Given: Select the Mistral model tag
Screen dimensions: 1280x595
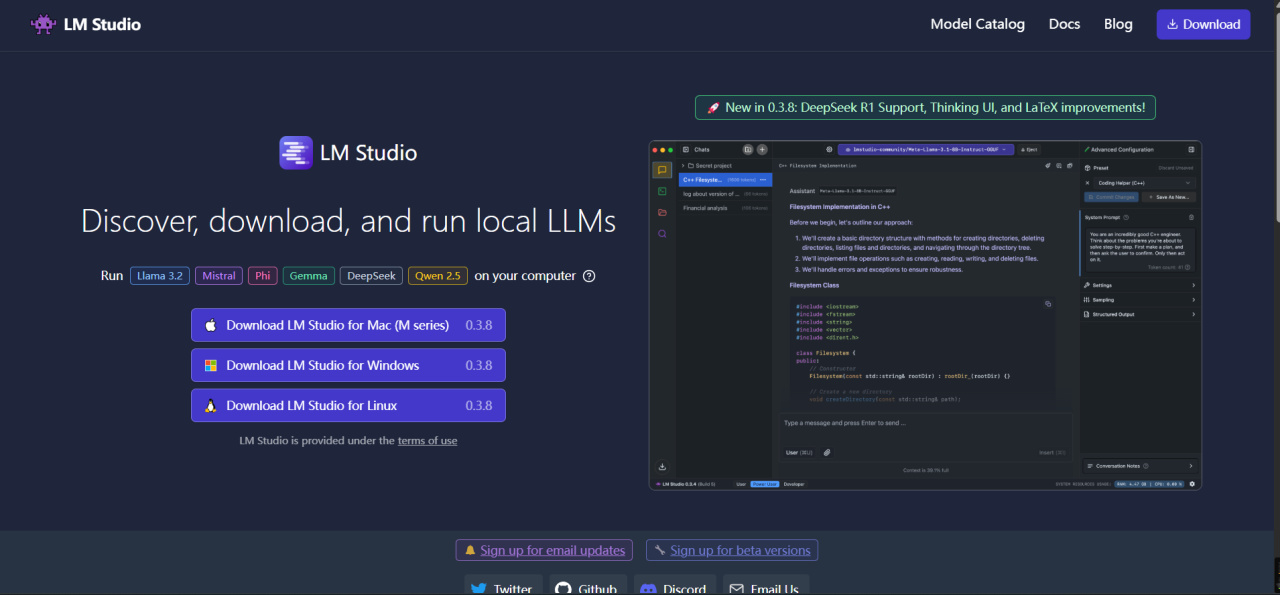Looking at the screenshot, I should (219, 276).
